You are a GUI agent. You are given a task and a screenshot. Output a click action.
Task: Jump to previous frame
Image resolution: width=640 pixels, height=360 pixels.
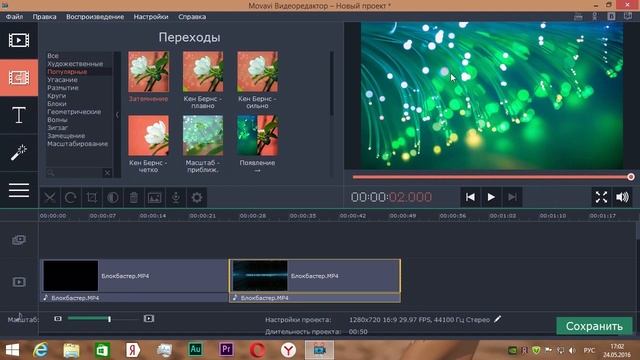click(470, 197)
